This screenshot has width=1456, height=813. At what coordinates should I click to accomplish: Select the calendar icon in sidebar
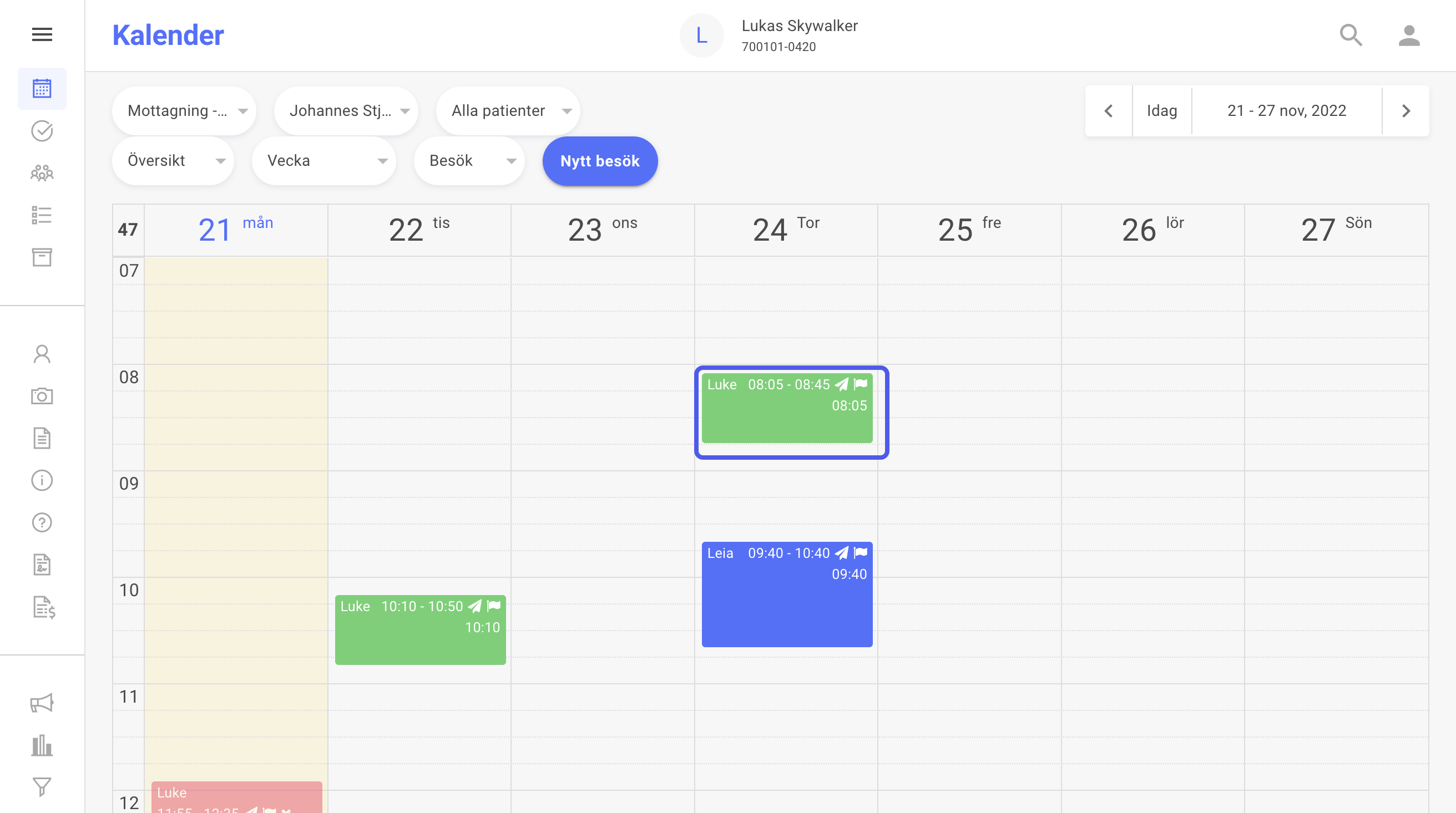click(42, 89)
